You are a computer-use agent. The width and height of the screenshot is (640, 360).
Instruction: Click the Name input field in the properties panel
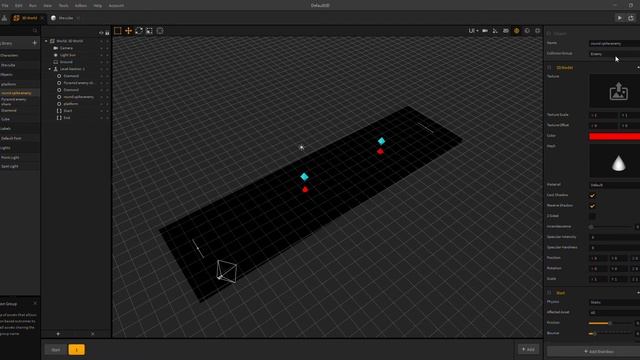[614, 43]
